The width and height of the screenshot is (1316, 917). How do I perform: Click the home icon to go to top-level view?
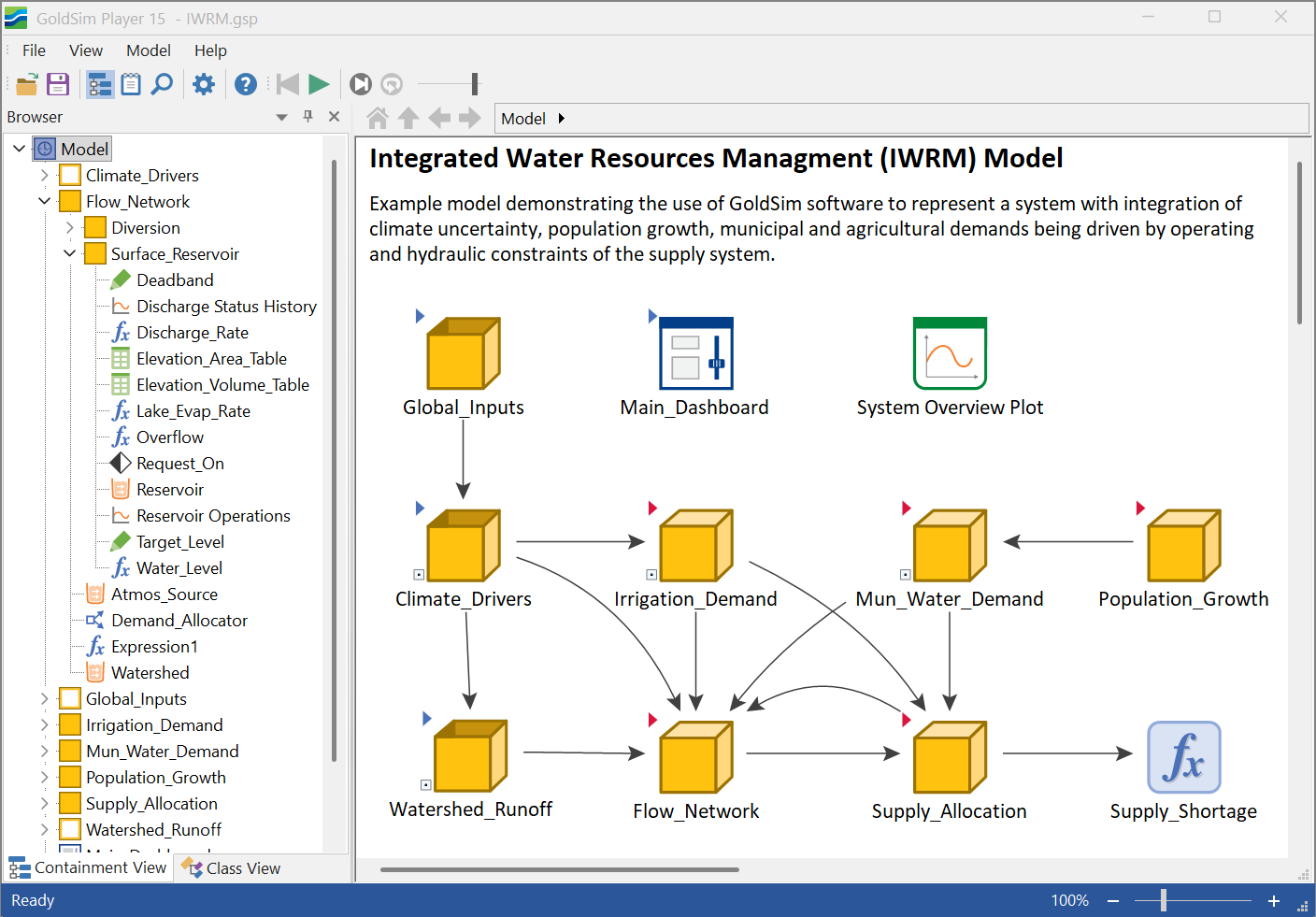point(377,118)
